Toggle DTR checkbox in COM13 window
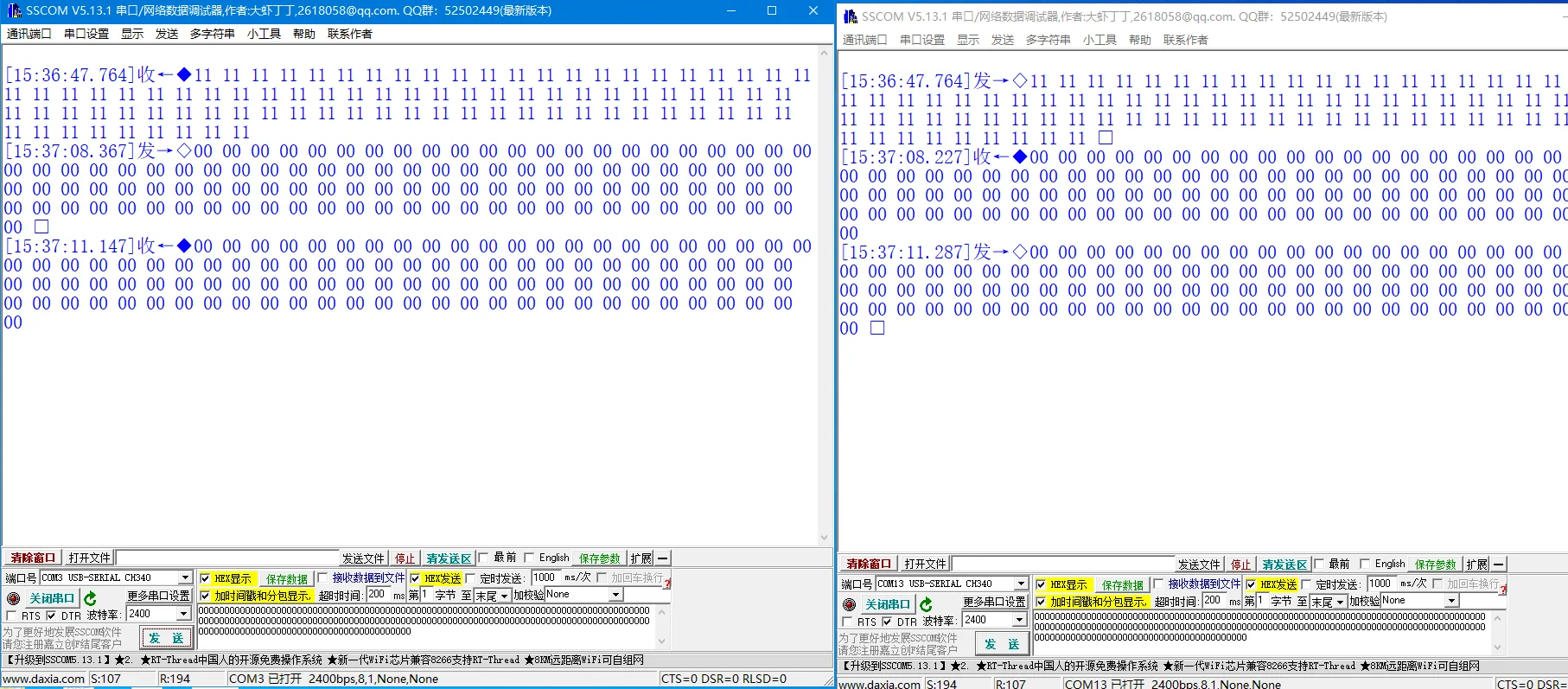Viewport: 1568px width, 689px height. click(887, 622)
